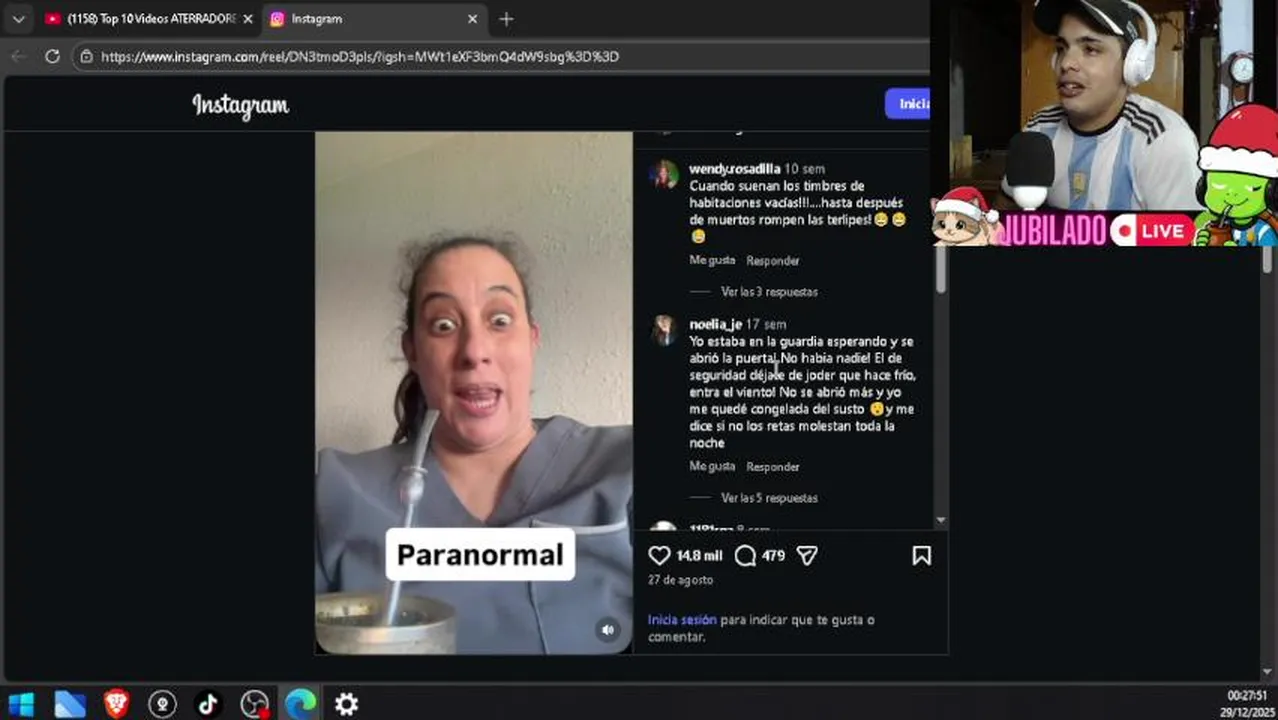1278x720 pixels.
Task: Click the 27 de agosto post date
Action: coord(680,580)
